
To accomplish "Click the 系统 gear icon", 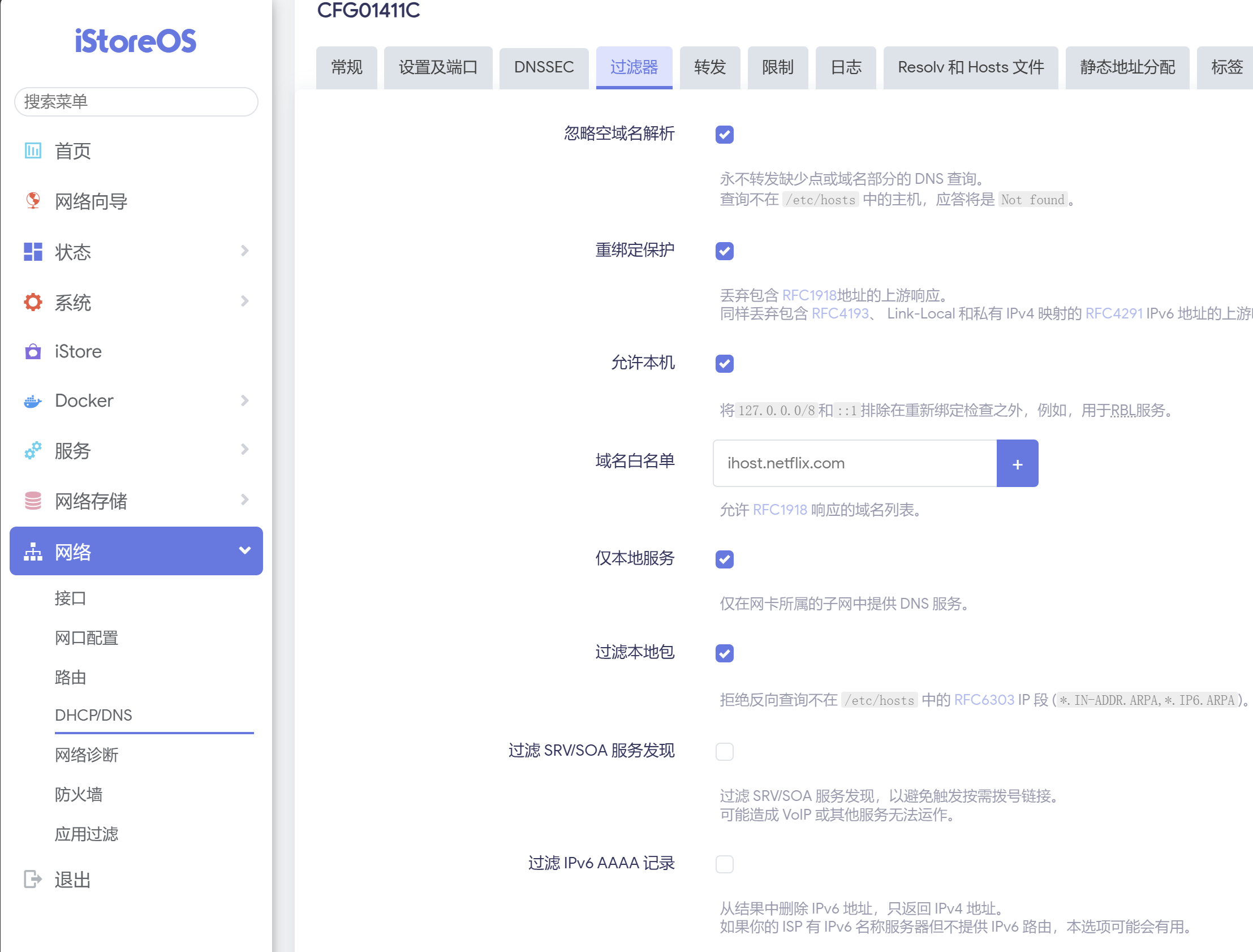I will [x=33, y=301].
